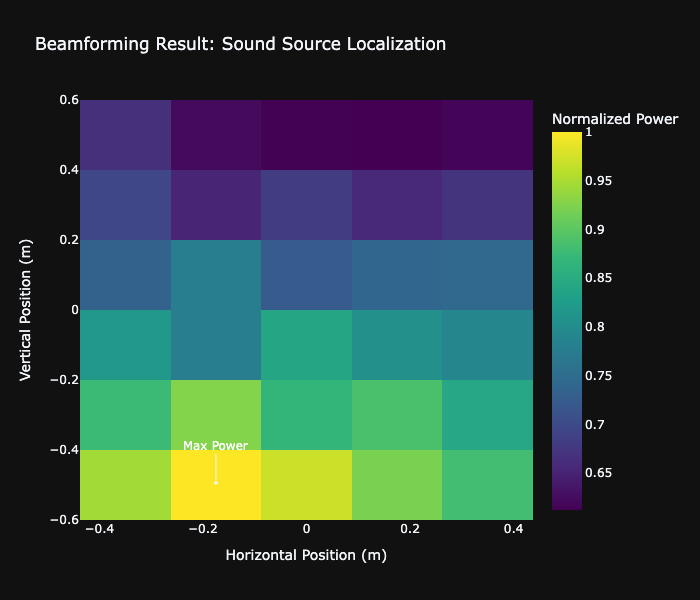The width and height of the screenshot is (700, 600).
Task: Click the chart title Beamforming Result
Action: coord(240,44)
